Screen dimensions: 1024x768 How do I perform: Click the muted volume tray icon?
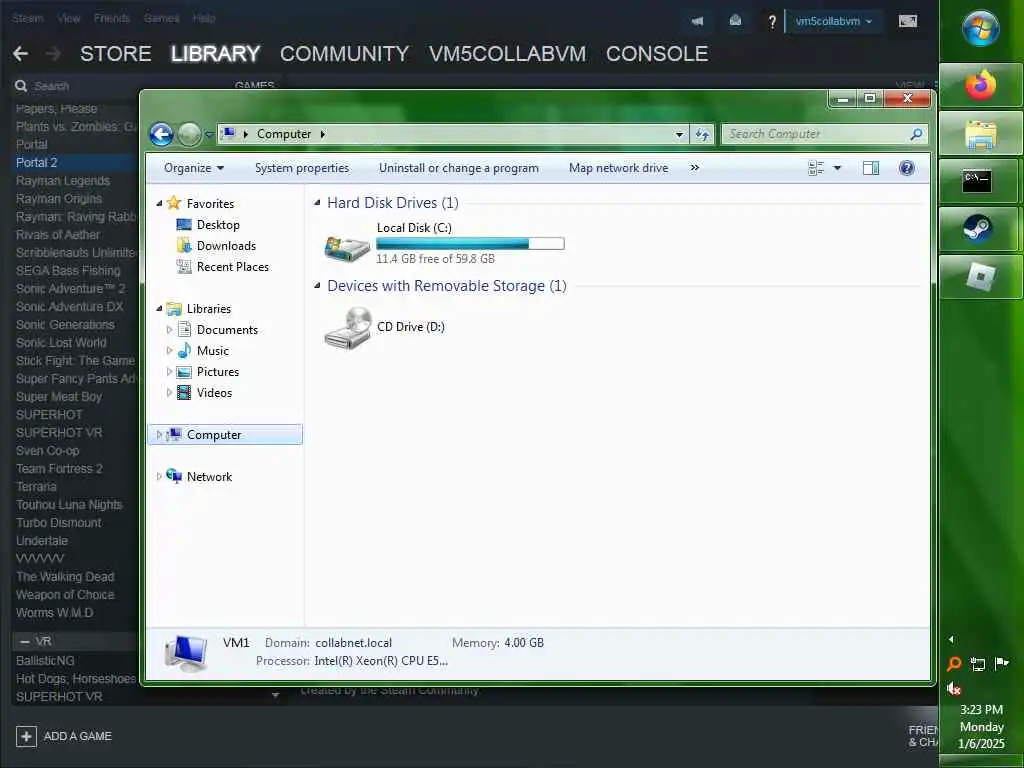tap(954, 688)
